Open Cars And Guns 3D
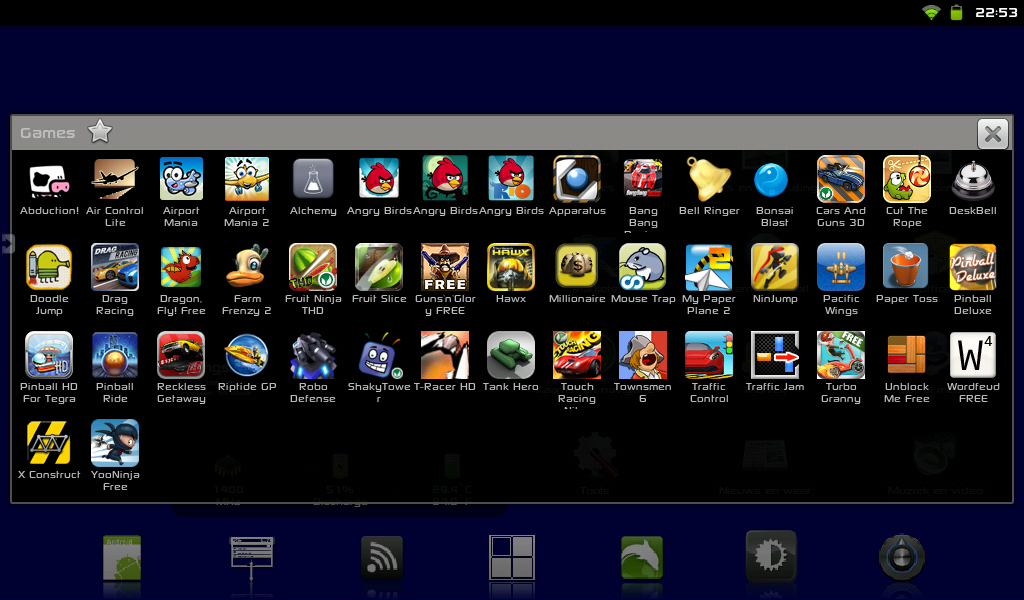Viewport: 1024px width, 600px height. [x=840, y=180]
